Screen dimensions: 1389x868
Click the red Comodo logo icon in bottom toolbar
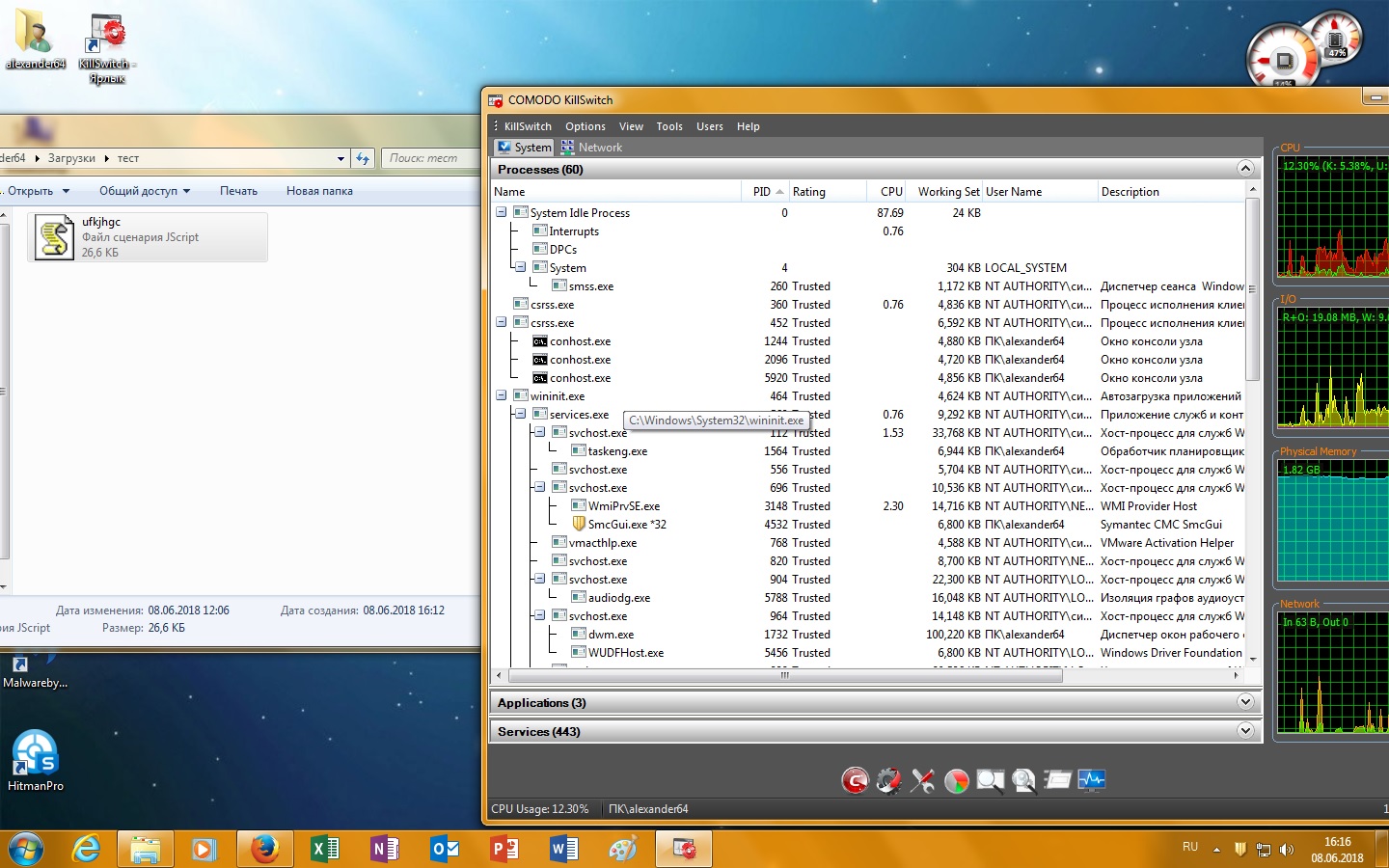coord(855,780)
